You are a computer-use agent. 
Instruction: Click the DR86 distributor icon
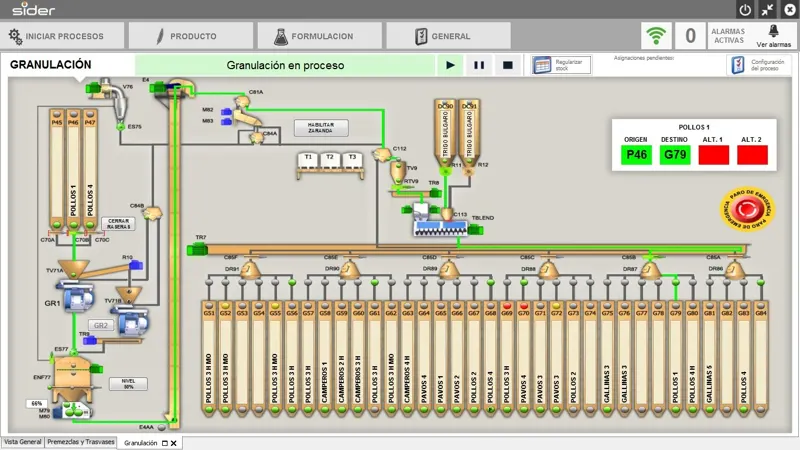coord(735,269)
